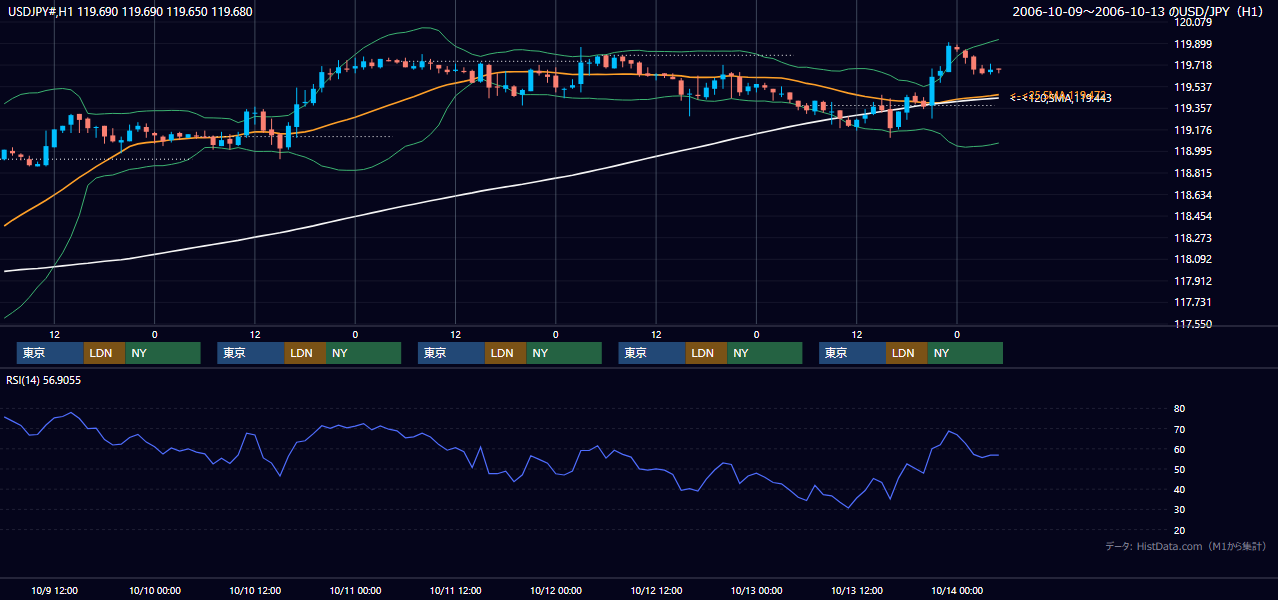
Task: Select the 117.731 price level label
Action: click(1192, 302)
